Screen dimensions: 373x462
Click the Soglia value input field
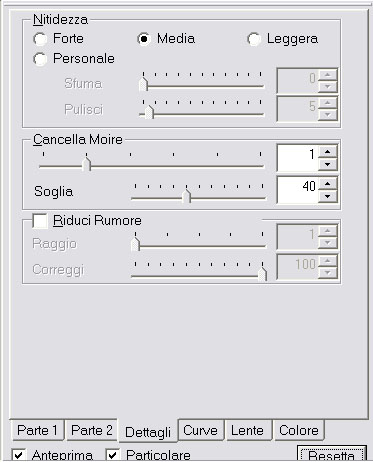pyautogui.click(x=297, y=190)
